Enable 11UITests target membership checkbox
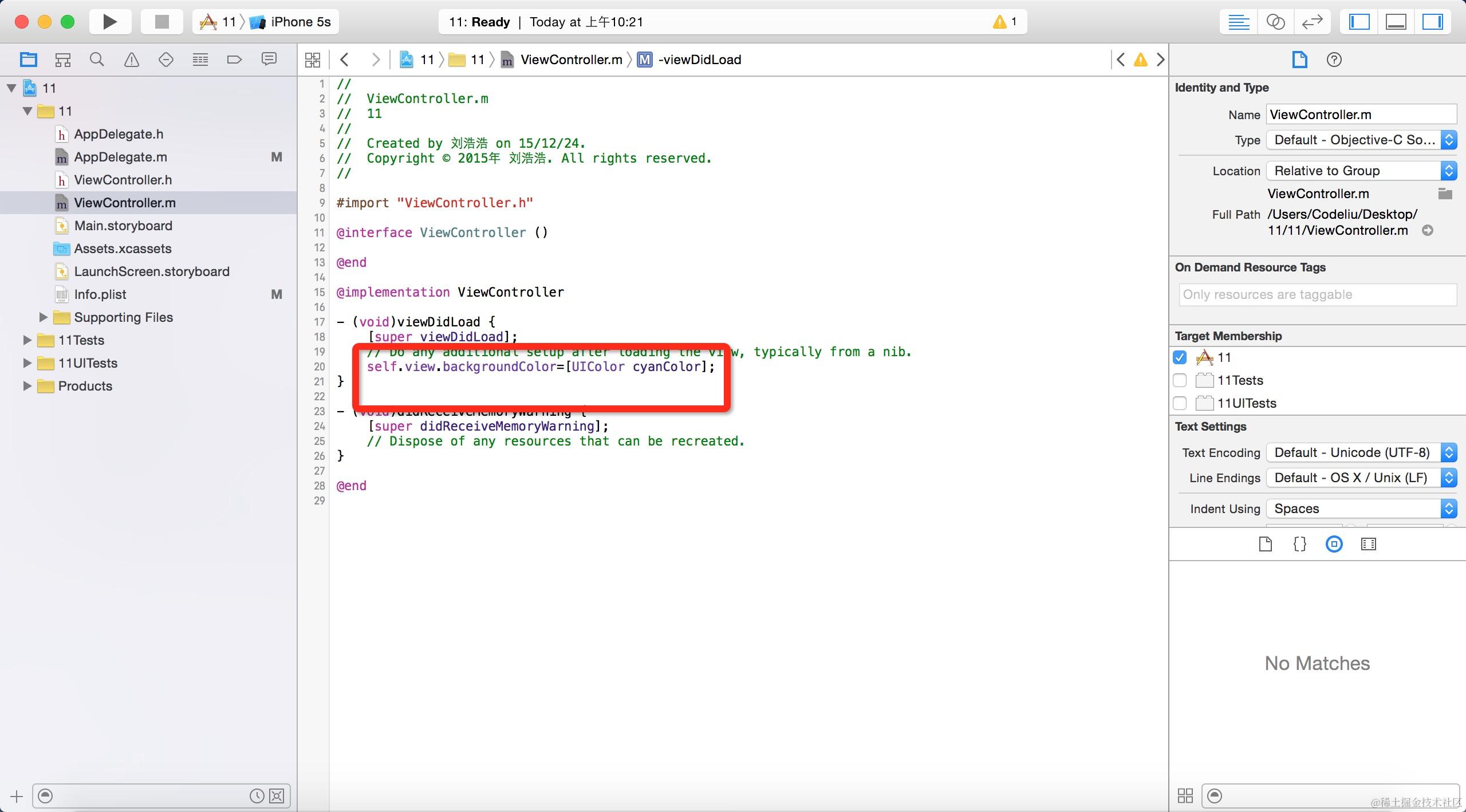 pos(1180,403)
